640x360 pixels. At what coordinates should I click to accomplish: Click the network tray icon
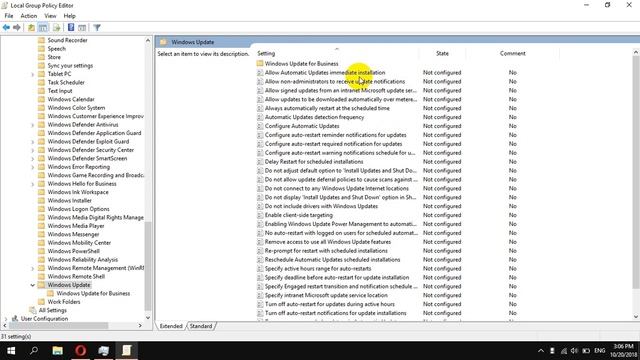pos(564,351)
